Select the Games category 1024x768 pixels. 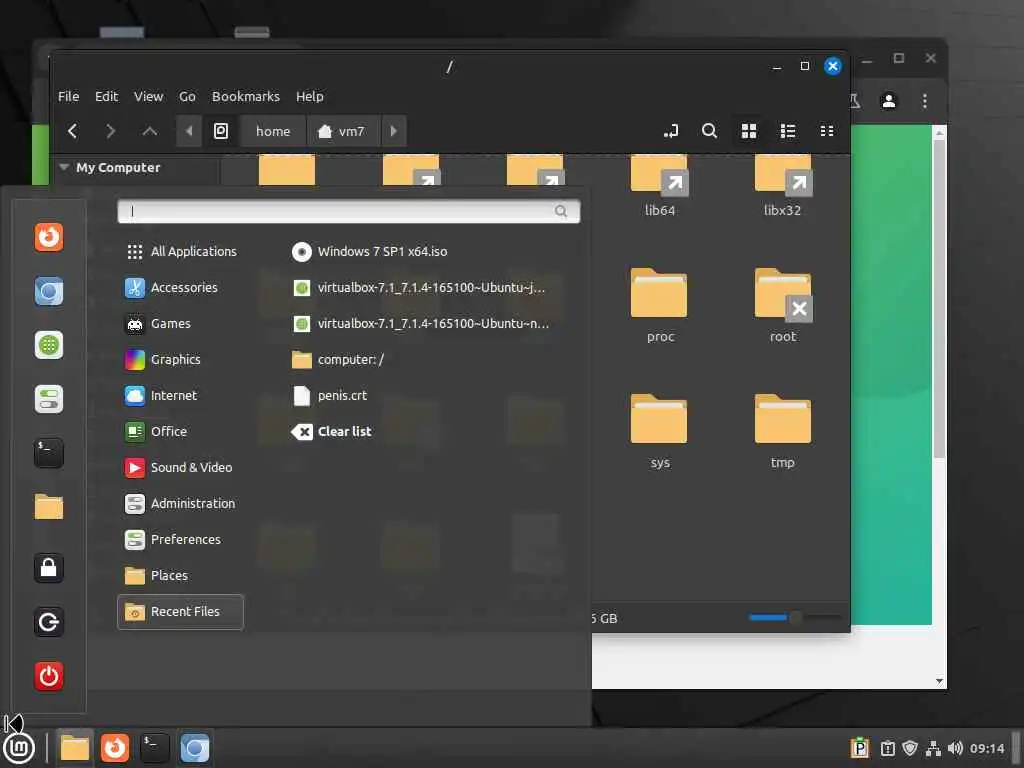click(181, 323)
